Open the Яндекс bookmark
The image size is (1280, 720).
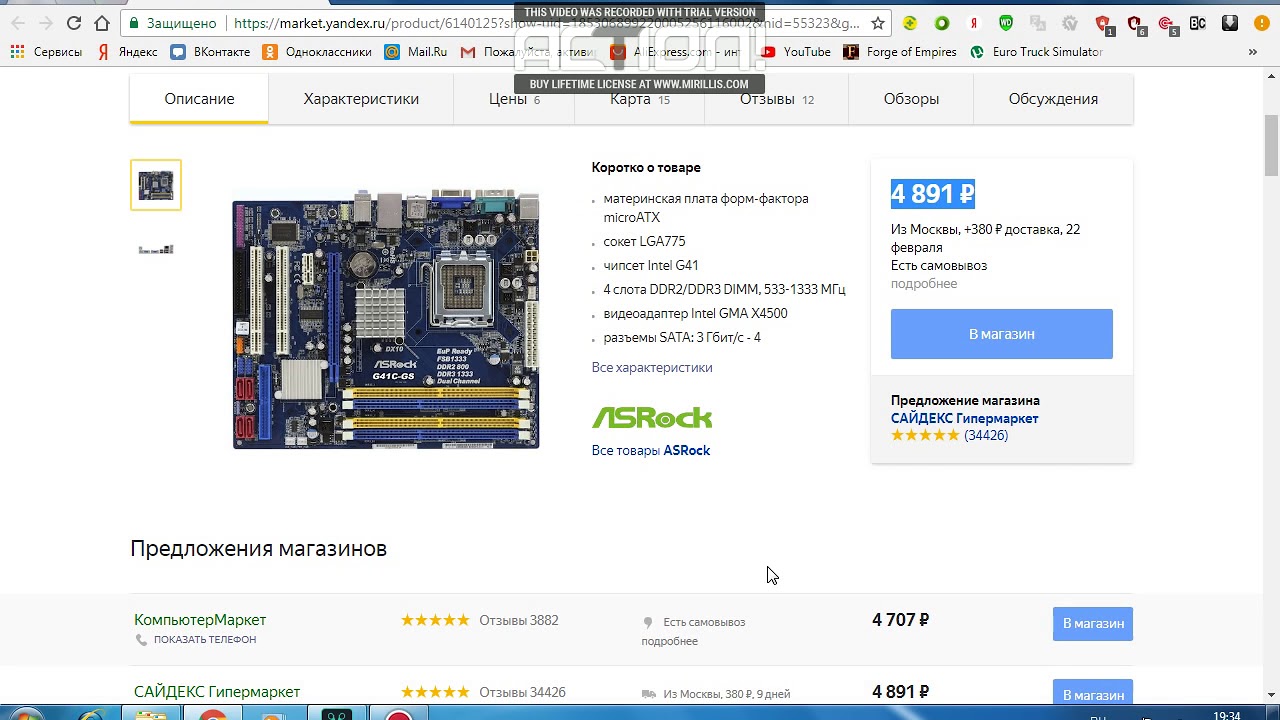coord(127,52)
